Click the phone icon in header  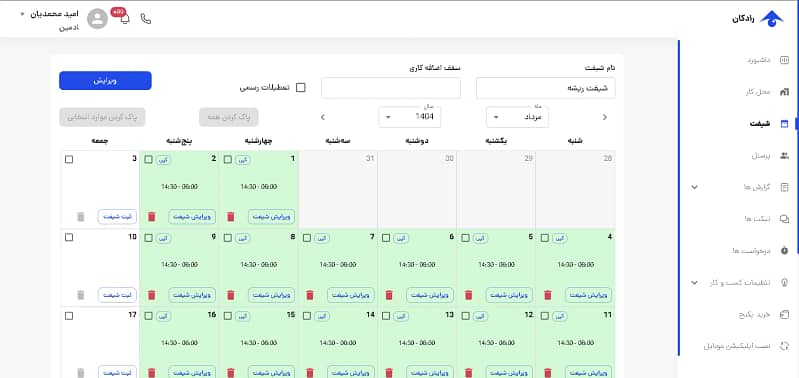coord(146,19)
